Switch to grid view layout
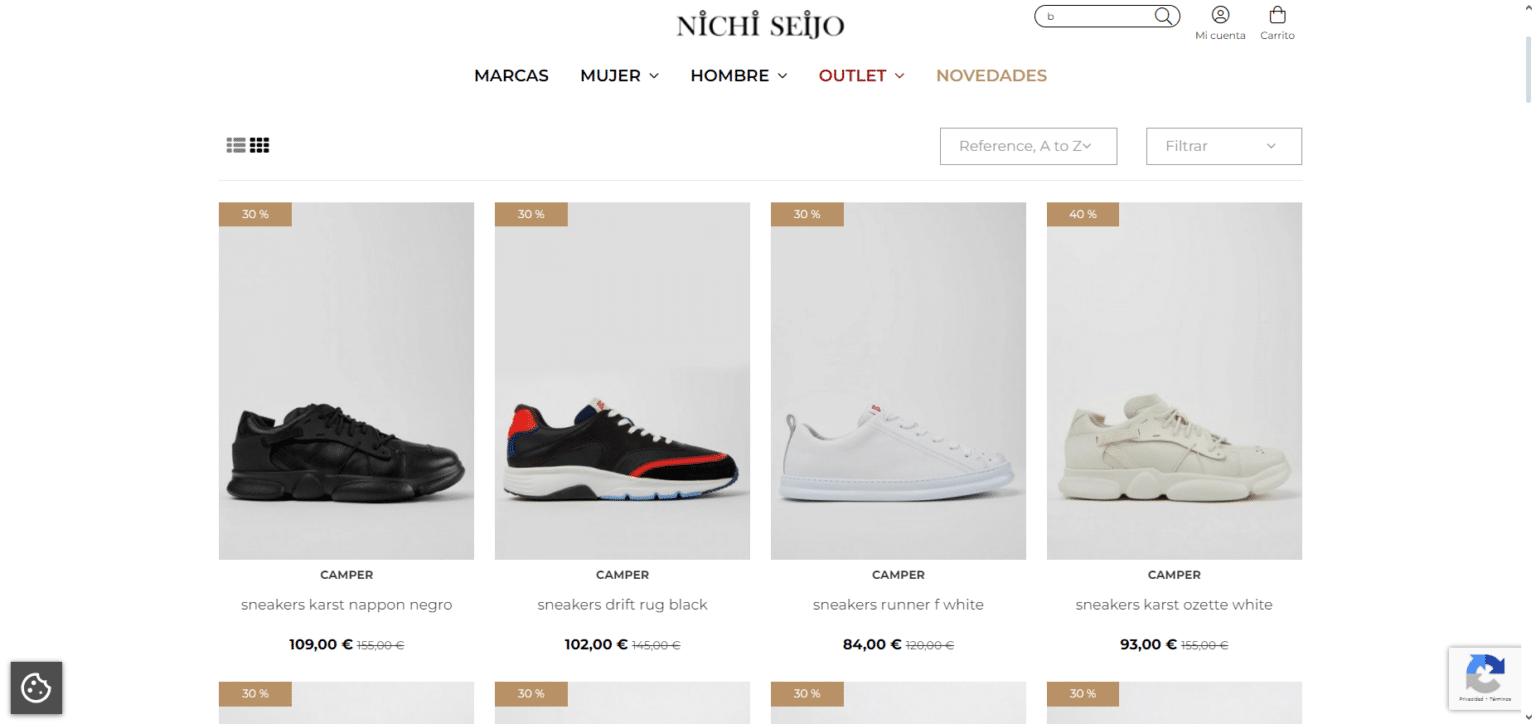The height and width of the screenshot is (724, 1536). tap(260, 146)
